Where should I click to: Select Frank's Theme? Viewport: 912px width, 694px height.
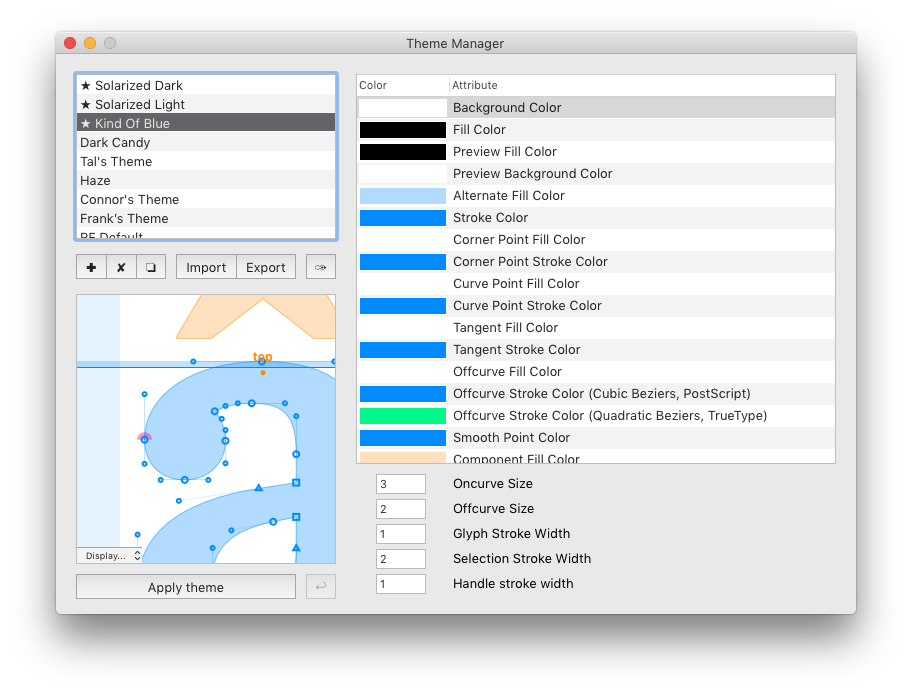click(x=206, y=218)
